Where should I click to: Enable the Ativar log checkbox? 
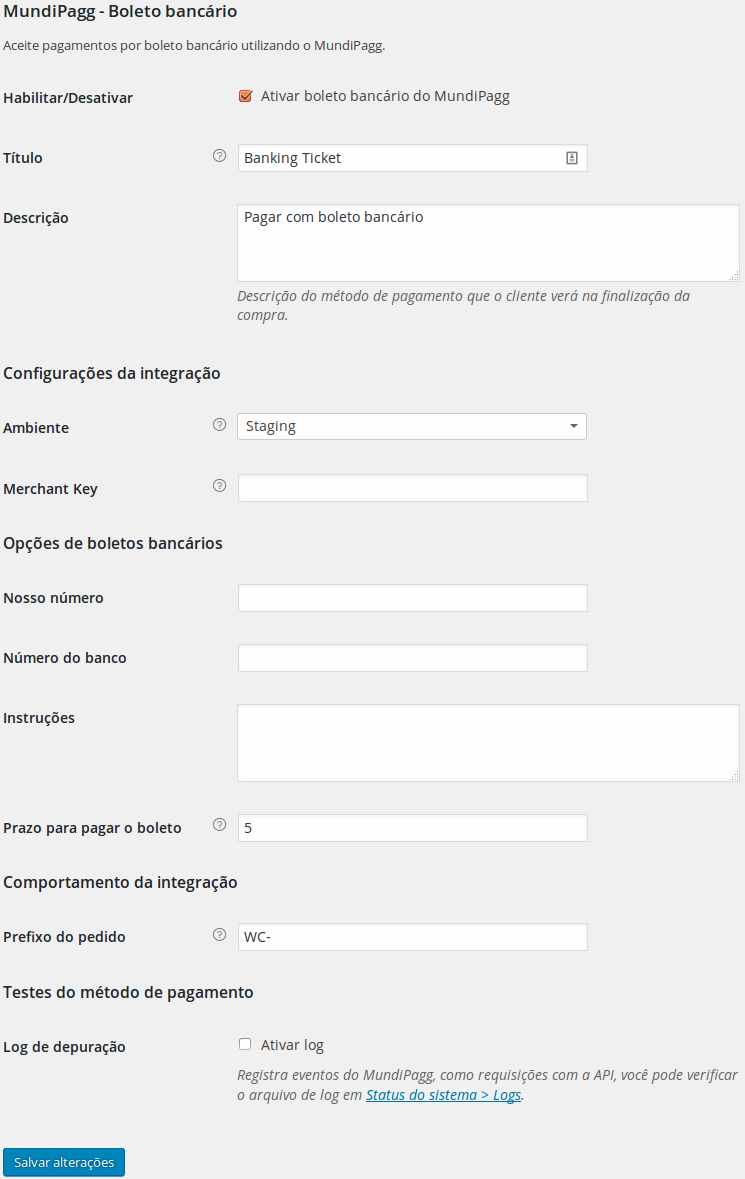point(245,1044)
